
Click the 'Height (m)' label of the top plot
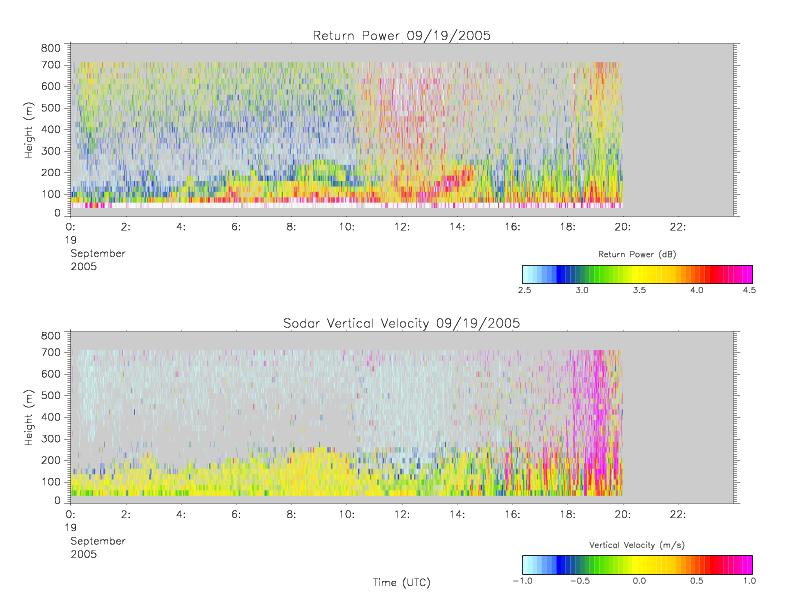coord(29,130)
